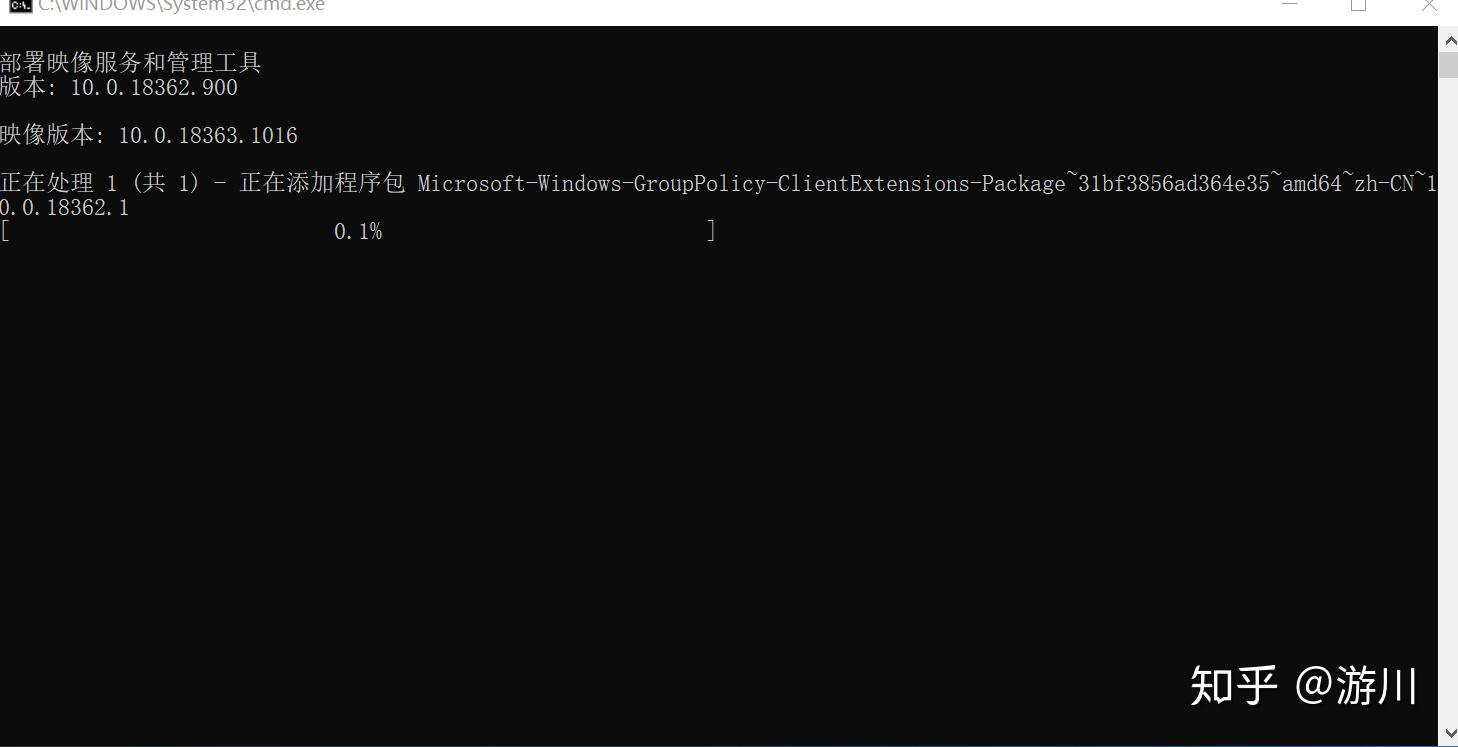Click the progress bar's closing bracket
The height and width of the screenshot is (747, 1458).
(711, 232)
